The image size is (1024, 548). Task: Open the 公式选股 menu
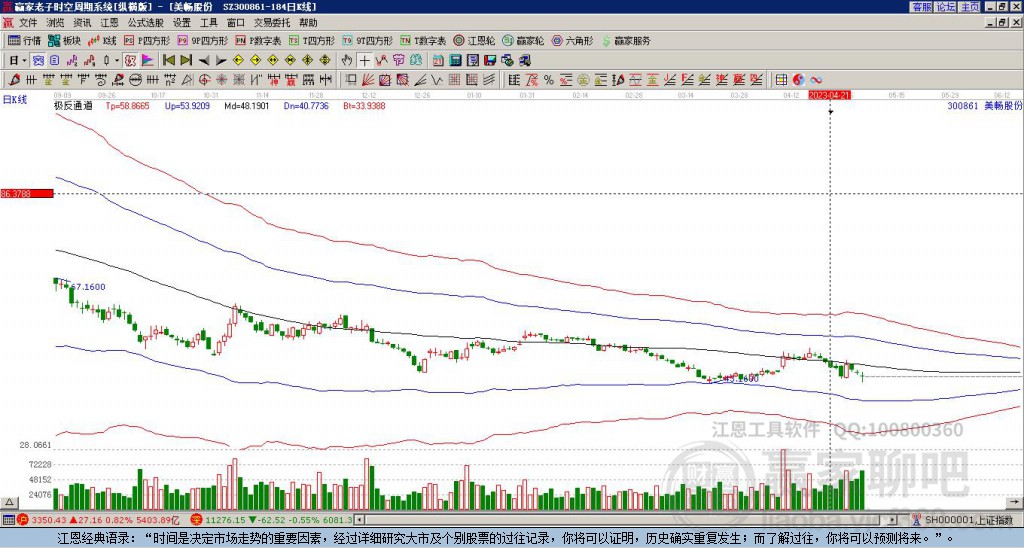click(x=146, y=23)
